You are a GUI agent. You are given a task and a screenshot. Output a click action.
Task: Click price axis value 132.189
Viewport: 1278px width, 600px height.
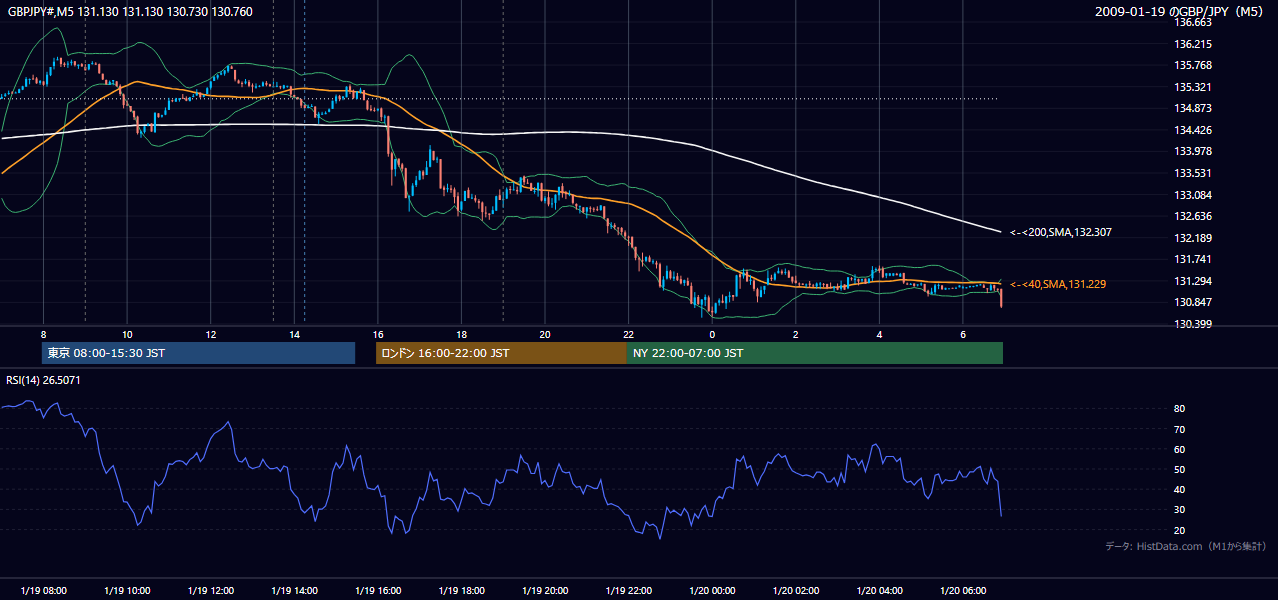1192,238
